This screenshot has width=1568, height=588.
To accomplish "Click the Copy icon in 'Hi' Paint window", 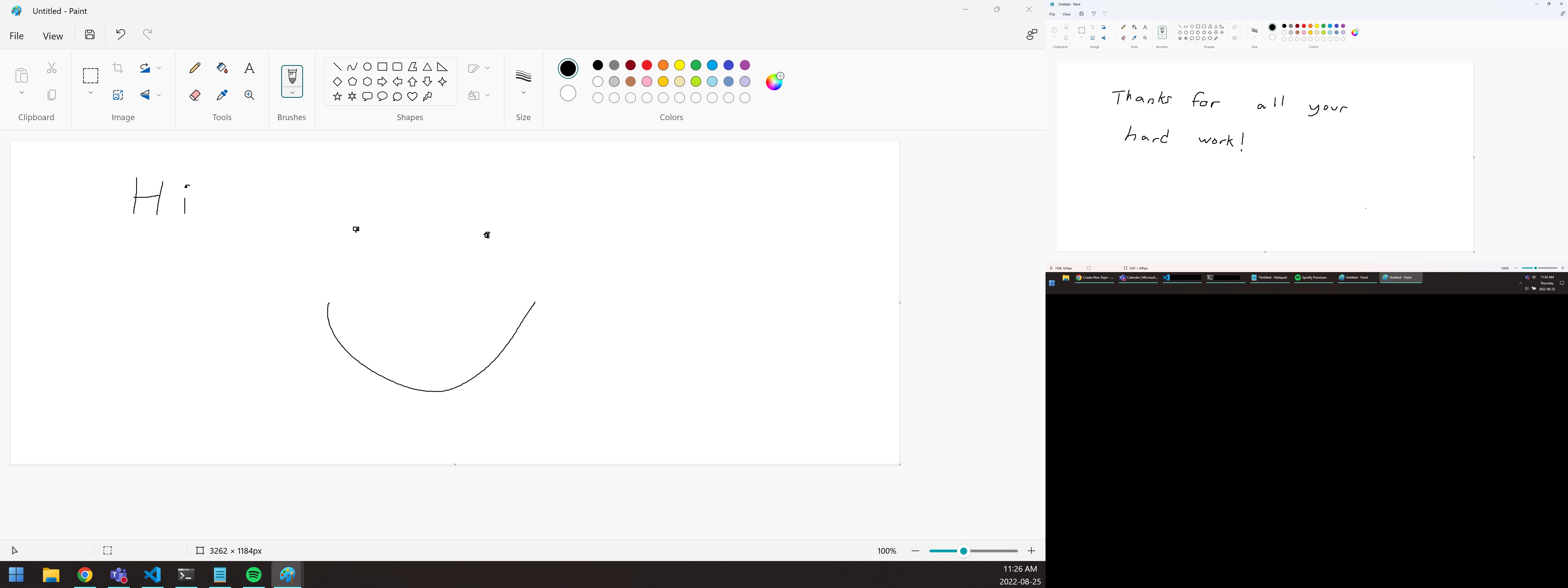I will pos(52,95).
